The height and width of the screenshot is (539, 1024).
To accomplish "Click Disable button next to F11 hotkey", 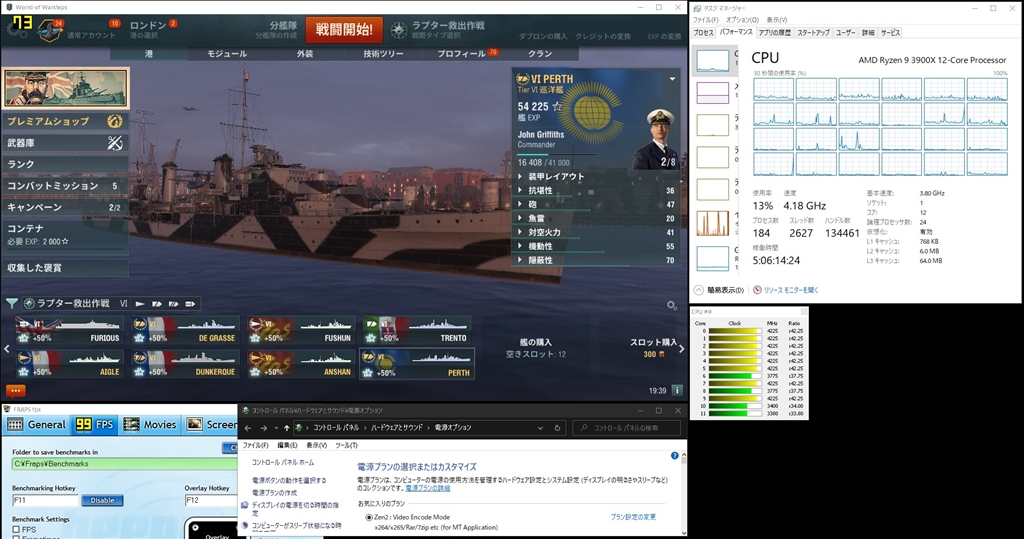I will (x=102, y=500).
